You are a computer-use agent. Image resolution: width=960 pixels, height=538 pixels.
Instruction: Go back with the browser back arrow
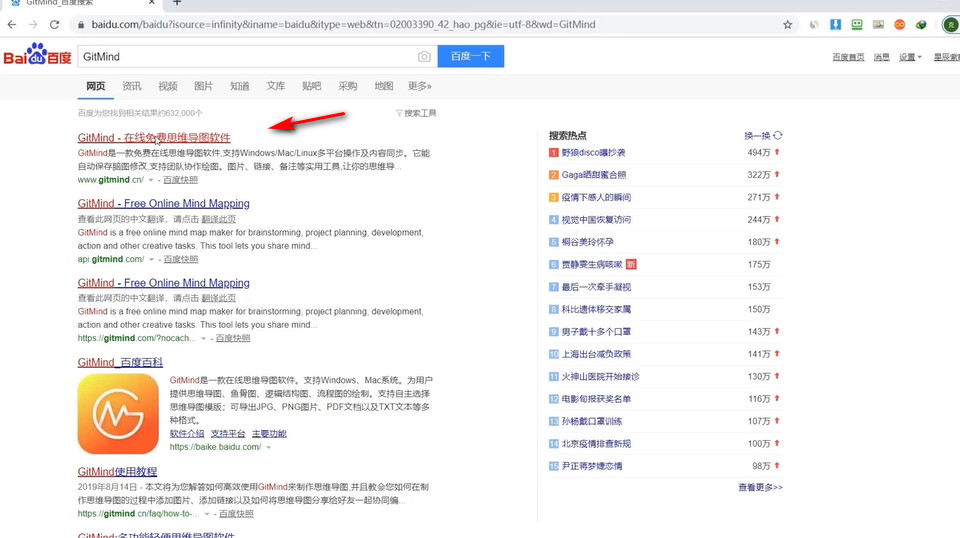tap(12, 24)
